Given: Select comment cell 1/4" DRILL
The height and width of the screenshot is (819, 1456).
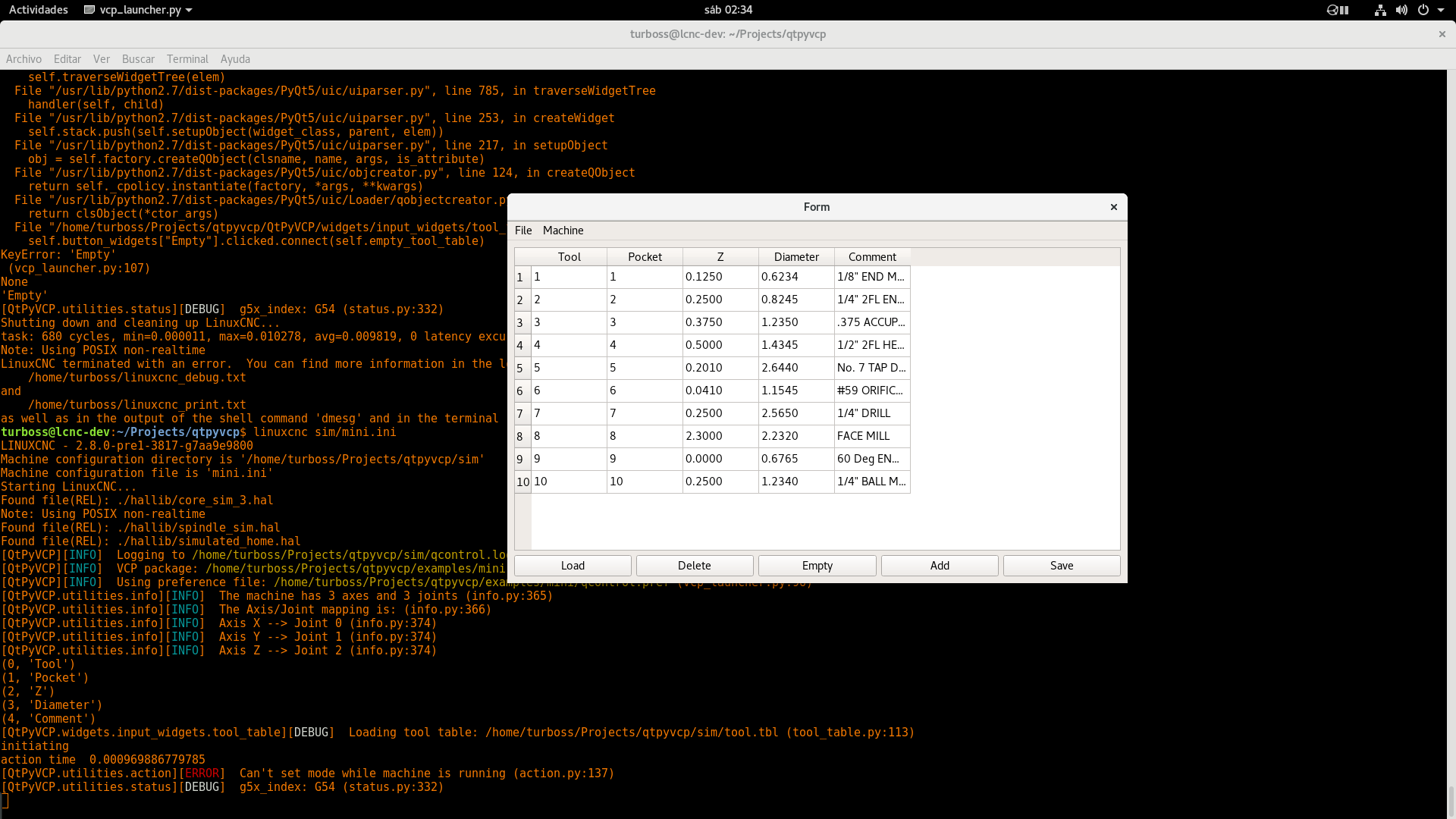Looking at the screenshot, I should pyautogui.click(x=872, y=413).
